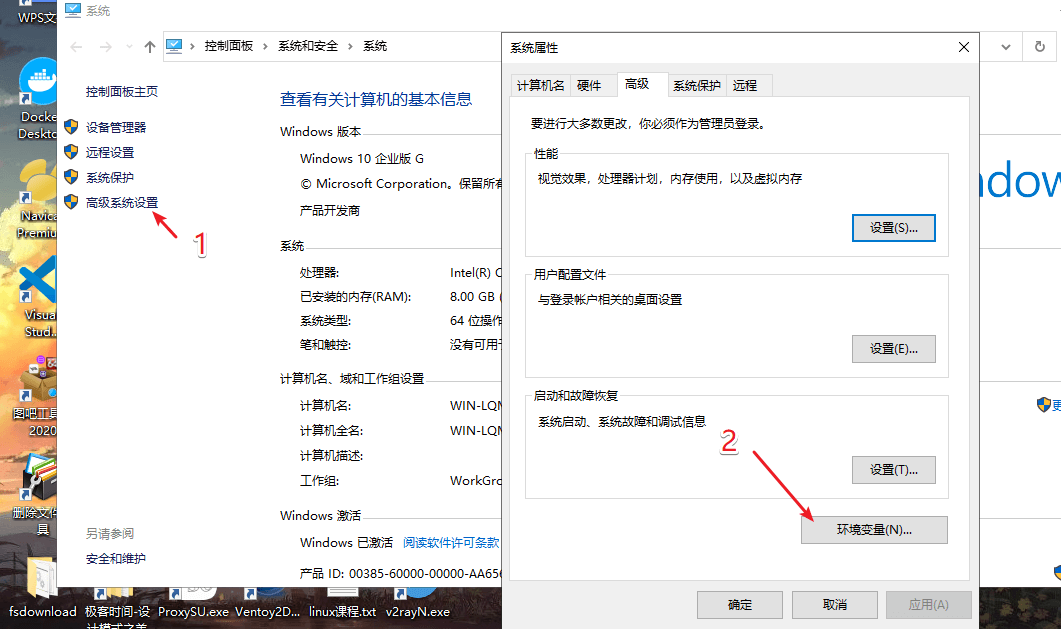Open the 阅读软件许可条款 link
The height and width of the screenshot is (629, 1061).
pos(451,542)
